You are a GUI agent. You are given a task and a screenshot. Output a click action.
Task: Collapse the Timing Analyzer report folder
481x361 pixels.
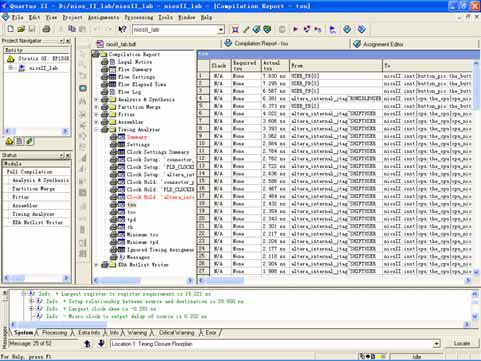96,130
